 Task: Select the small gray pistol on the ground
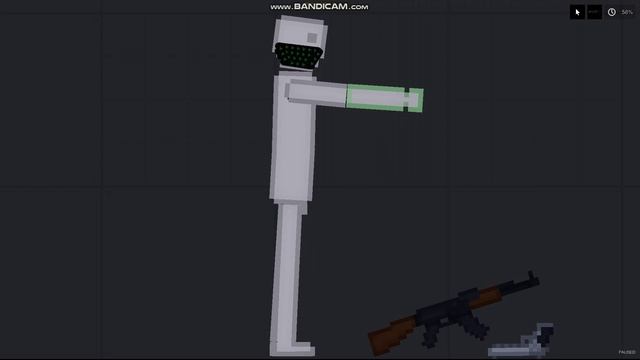click(x=521, y=341)
